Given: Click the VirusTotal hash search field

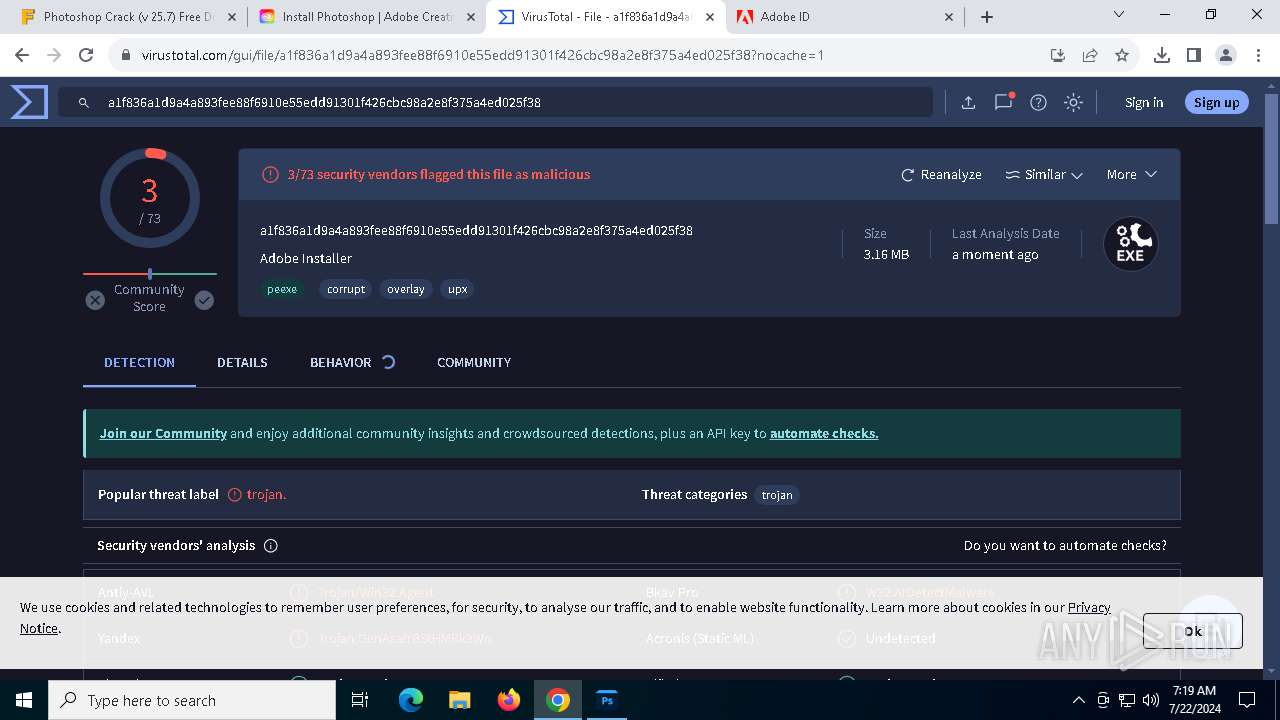Looking at the screenshot, I should click(x=495, y=102).
